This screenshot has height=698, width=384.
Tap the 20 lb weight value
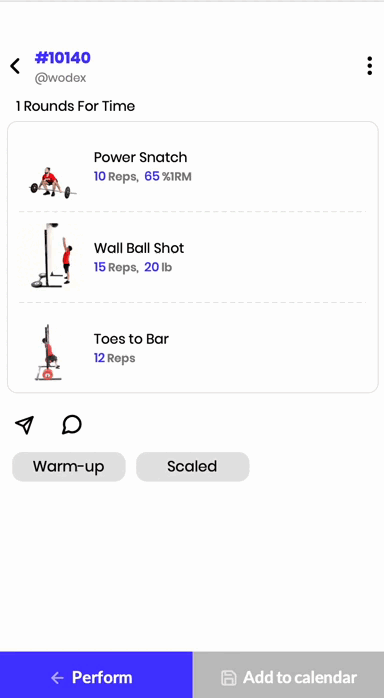pyautogui.click(x=158, y=267)
